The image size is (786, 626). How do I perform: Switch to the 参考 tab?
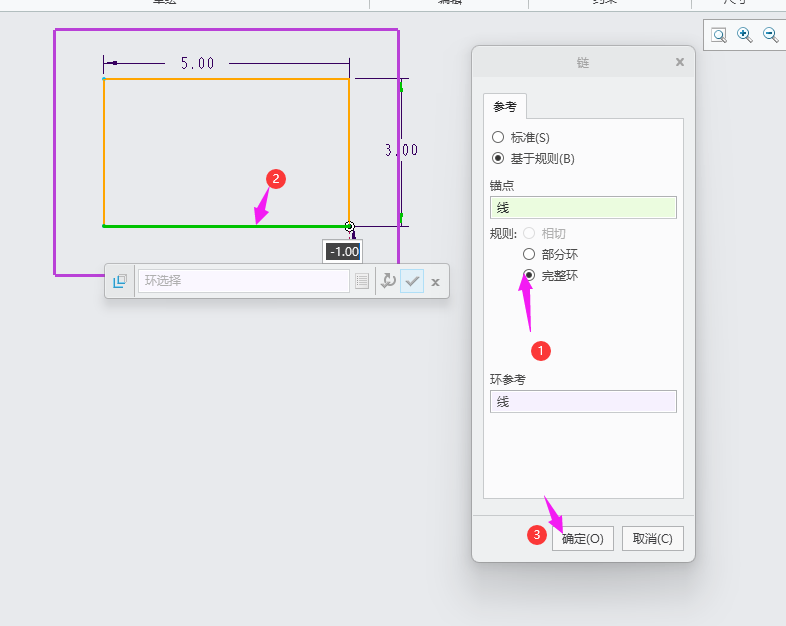pyautogui.click(x=505, y=106)
